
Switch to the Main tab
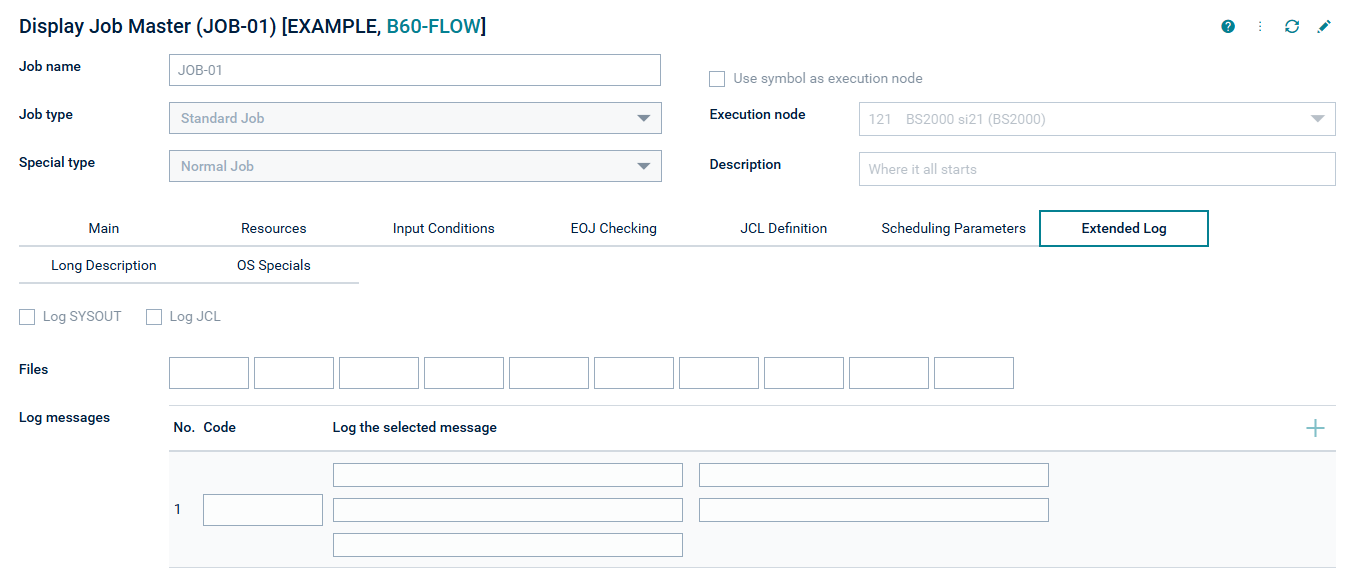104,228
